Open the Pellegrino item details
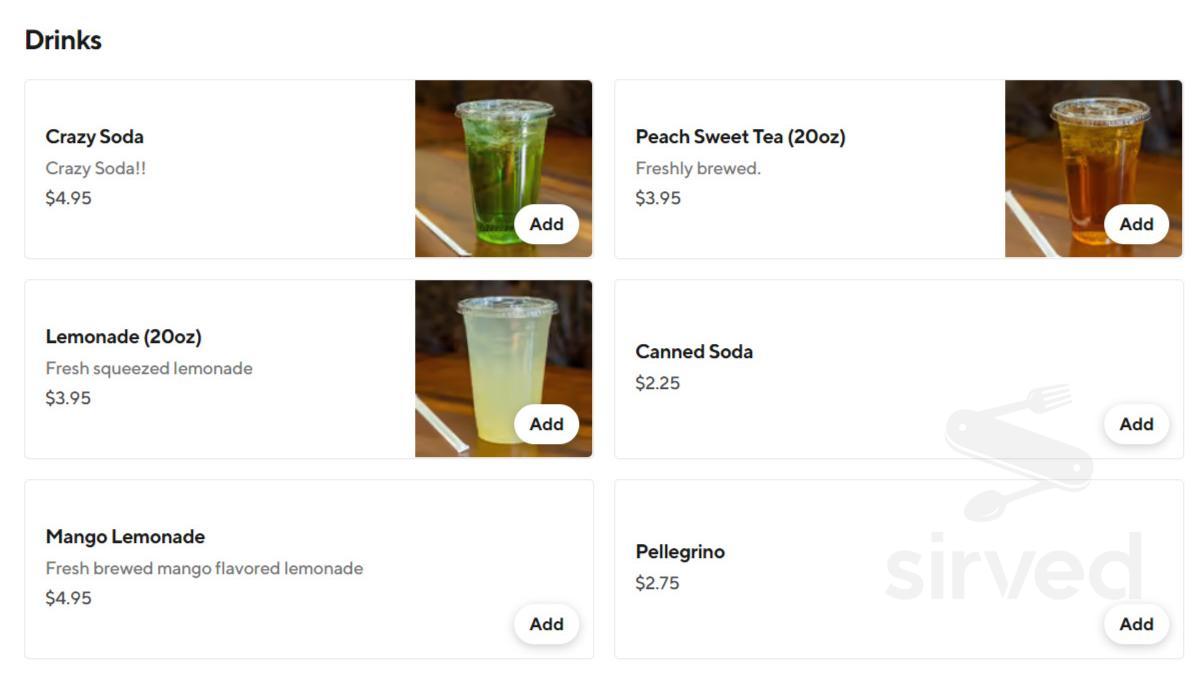 pos(680,552)
